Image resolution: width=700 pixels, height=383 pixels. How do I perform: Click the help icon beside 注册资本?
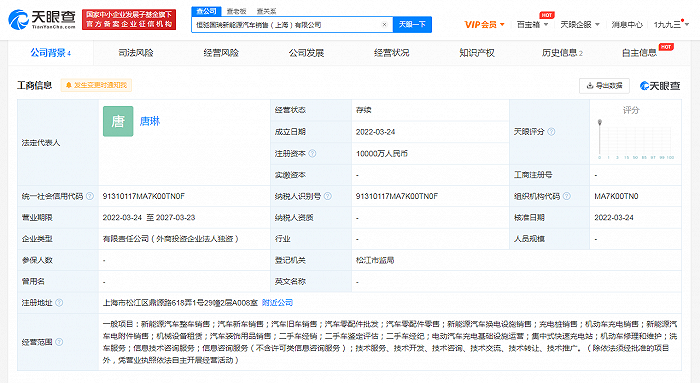[x=312, y=154]
